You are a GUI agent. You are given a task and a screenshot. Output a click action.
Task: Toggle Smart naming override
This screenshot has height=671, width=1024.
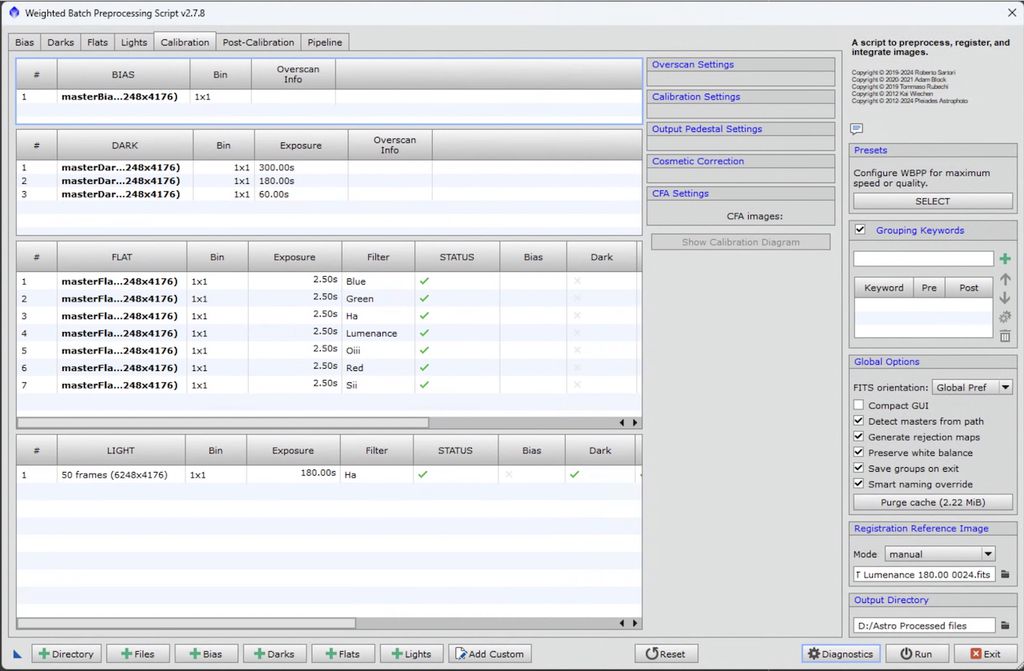pyautogui.click(x=859, y=483)
